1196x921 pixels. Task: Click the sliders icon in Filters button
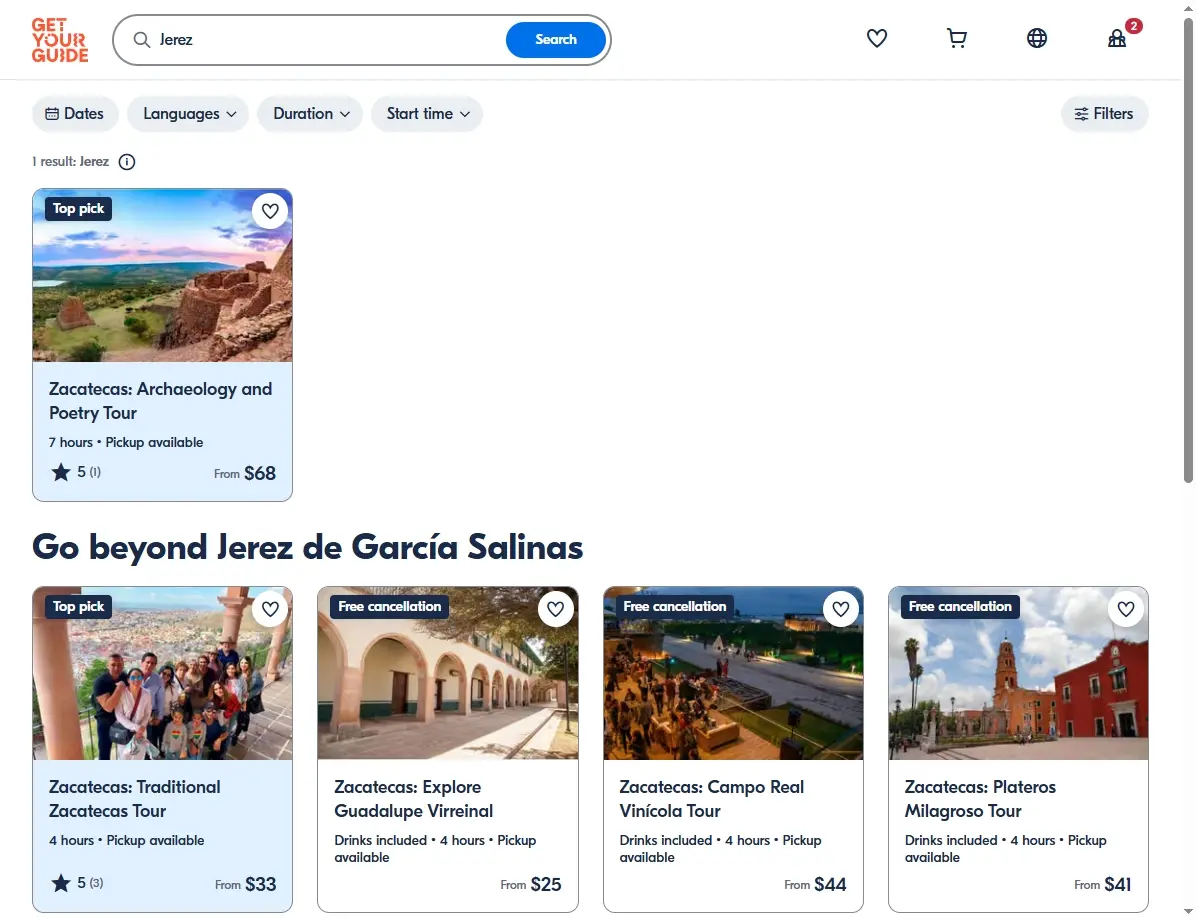[x=1082, y=114]
